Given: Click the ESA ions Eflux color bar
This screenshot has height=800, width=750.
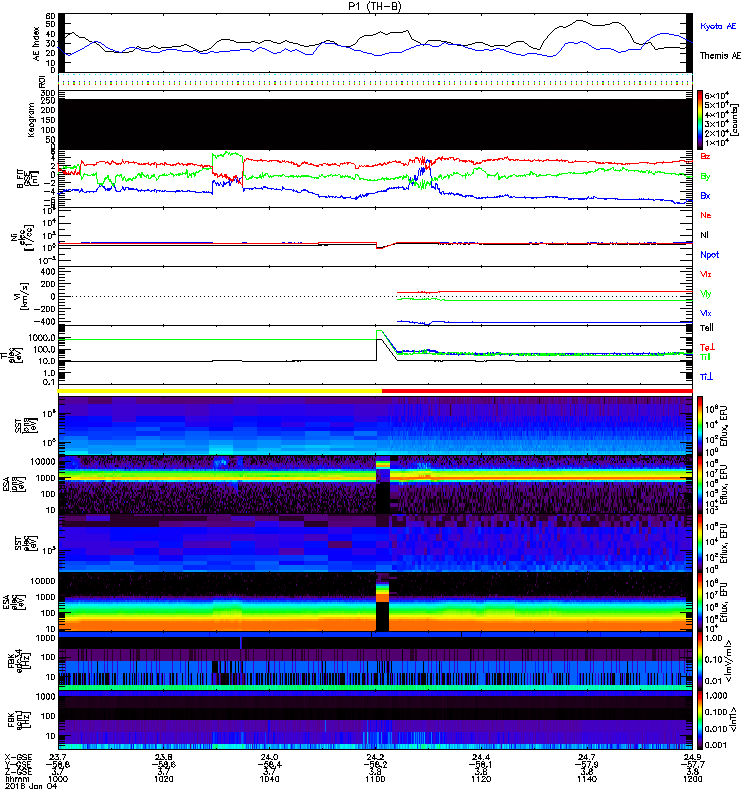Looking at the screenshot, I should pyautogui.click(x=700, y=485).
